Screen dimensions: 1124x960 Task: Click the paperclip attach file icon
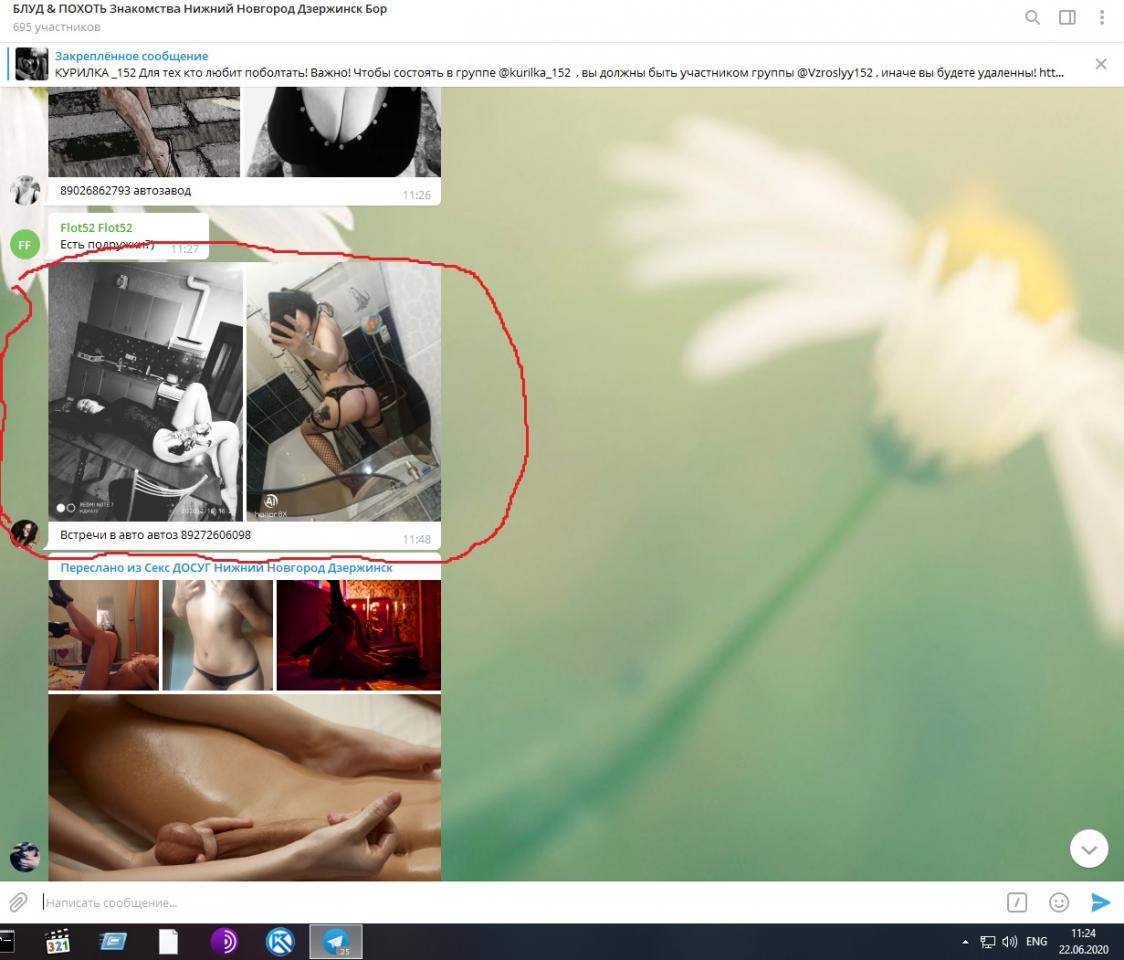[x=18, y=902]
